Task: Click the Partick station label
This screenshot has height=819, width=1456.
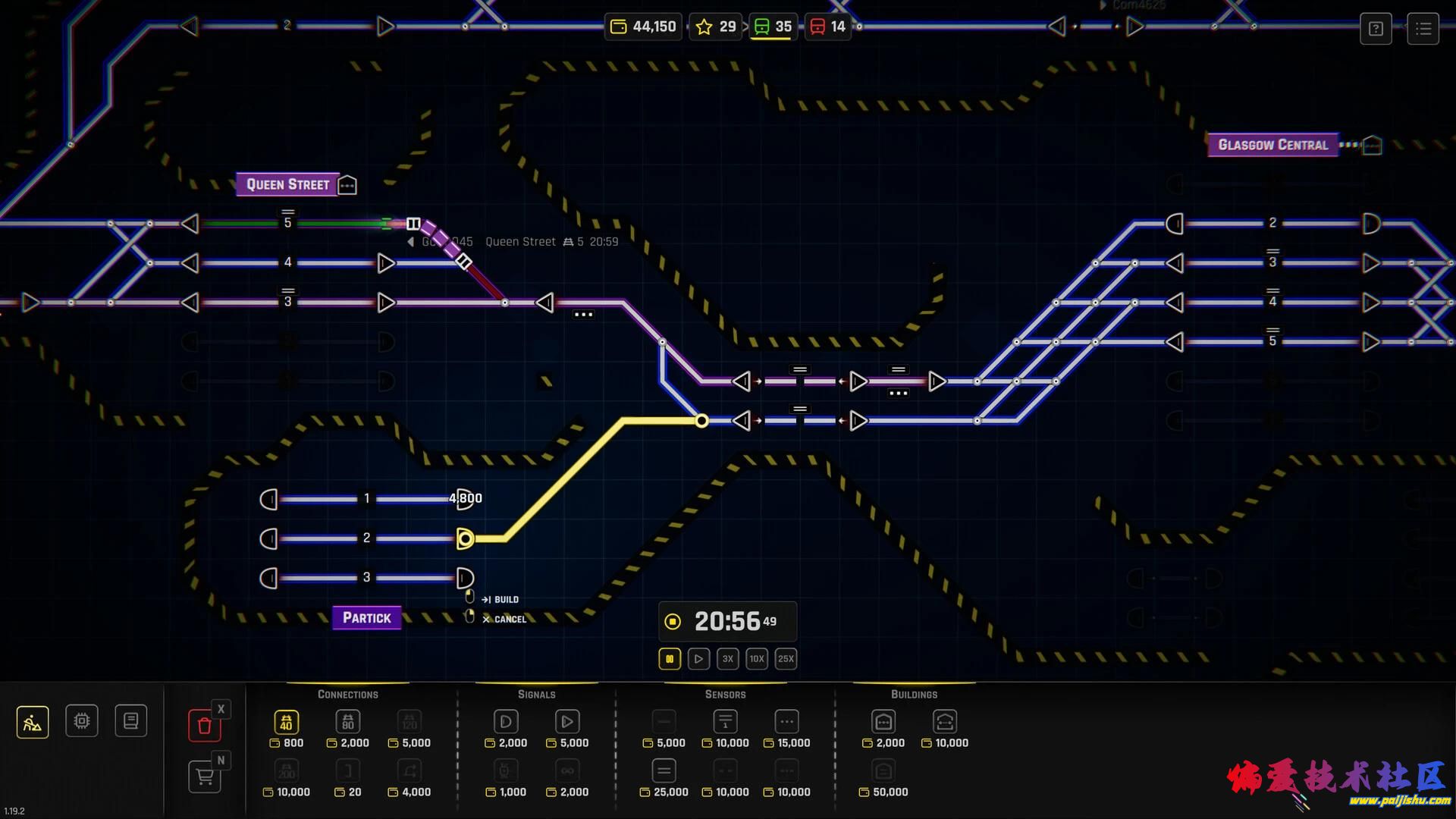Action: (x=367, y=618)
